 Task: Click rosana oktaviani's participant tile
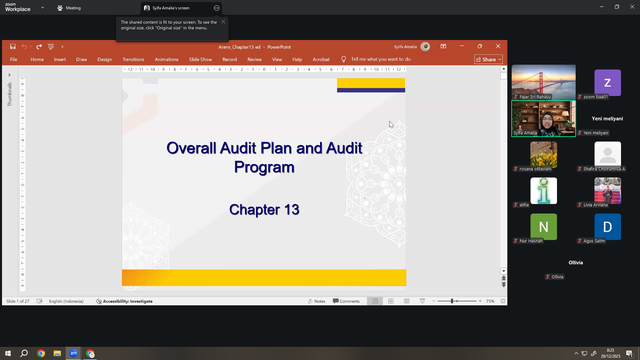pyautogui.click(x=544, y=155)
